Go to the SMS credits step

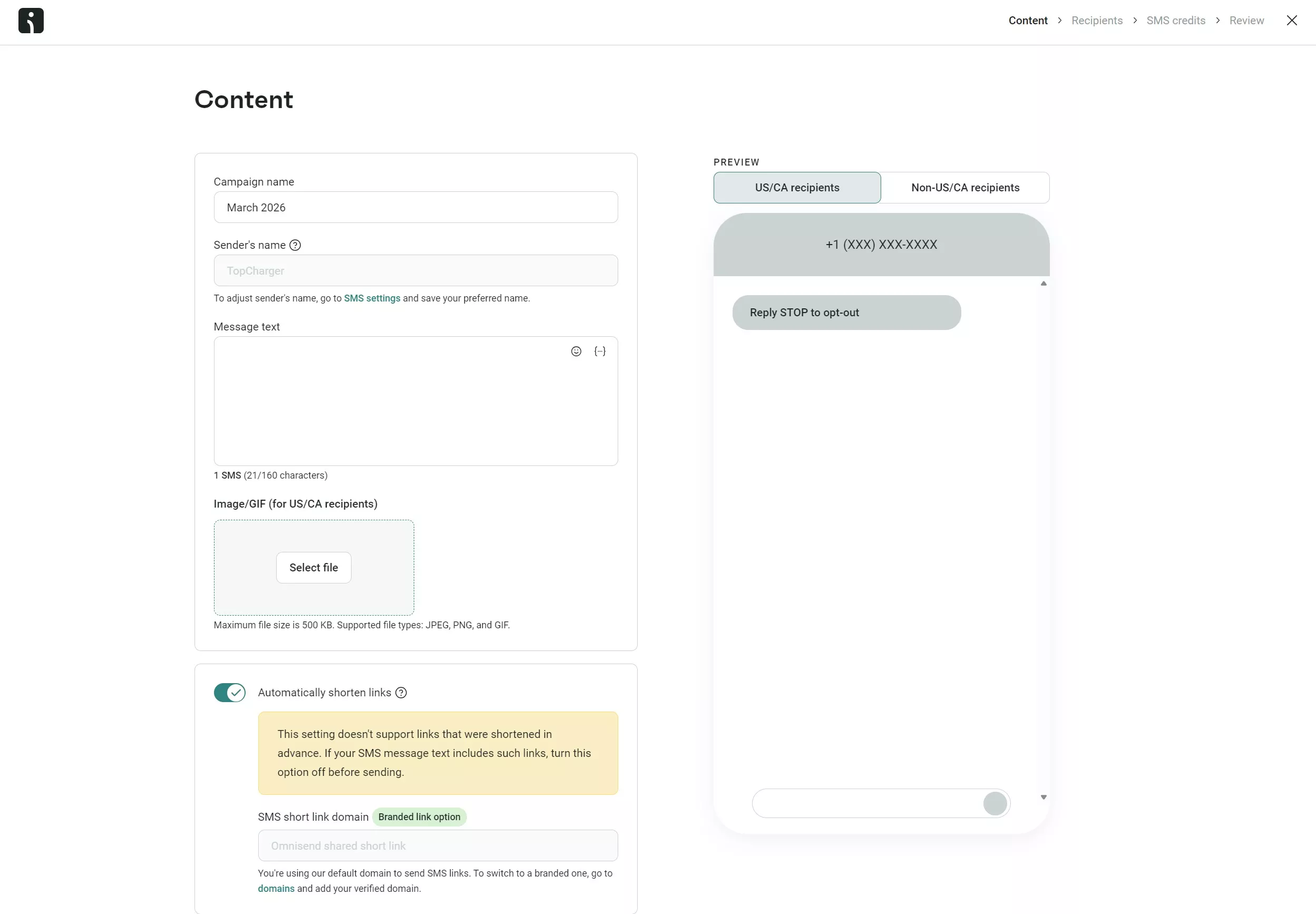(1176, 21)
